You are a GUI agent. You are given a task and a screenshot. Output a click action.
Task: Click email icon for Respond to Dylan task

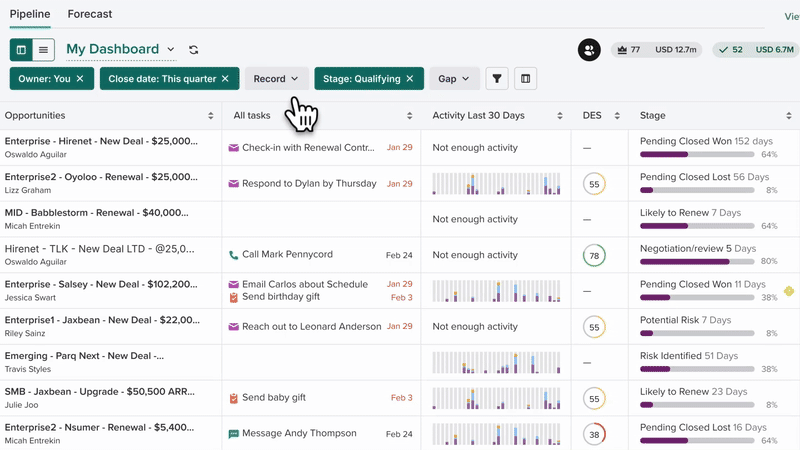point(234,184)
